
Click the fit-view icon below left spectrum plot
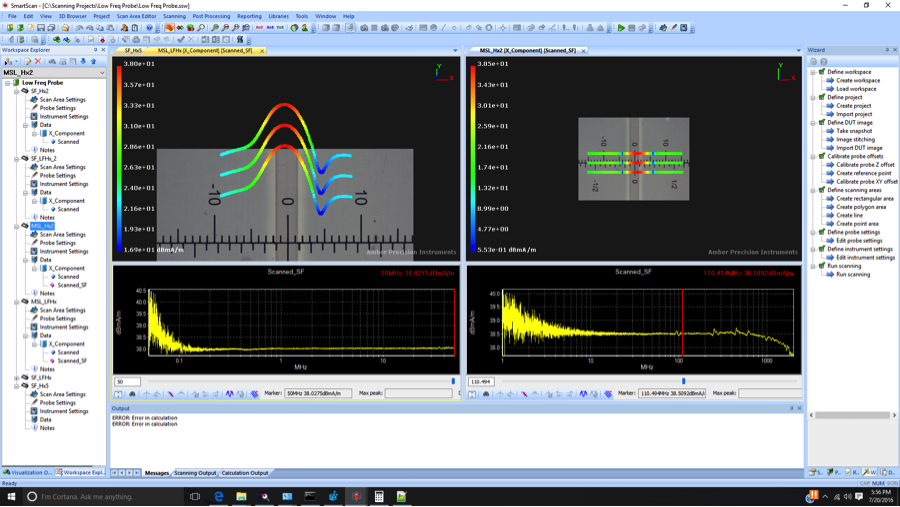pyautogui.click(x=118, y=394)
